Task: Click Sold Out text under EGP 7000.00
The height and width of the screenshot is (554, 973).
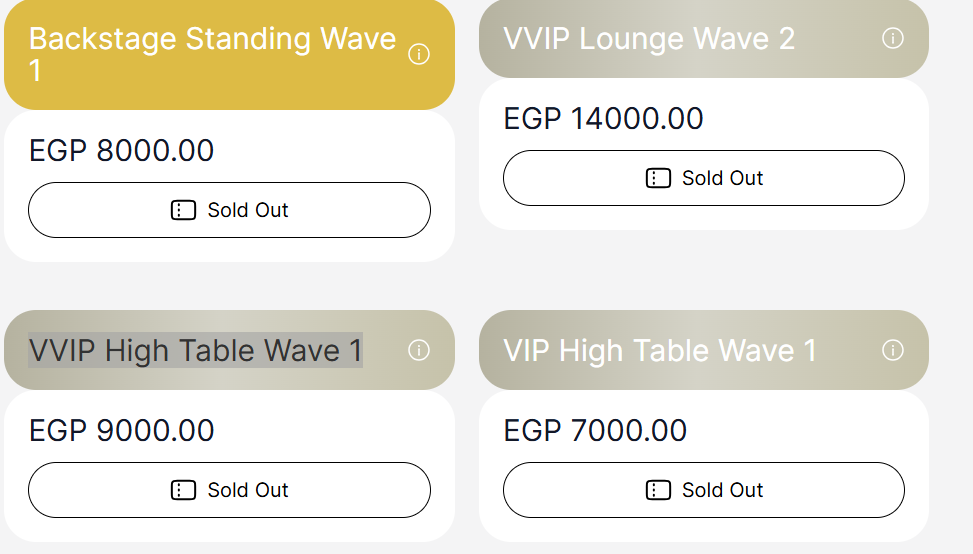Action: [x=722, y=491]
